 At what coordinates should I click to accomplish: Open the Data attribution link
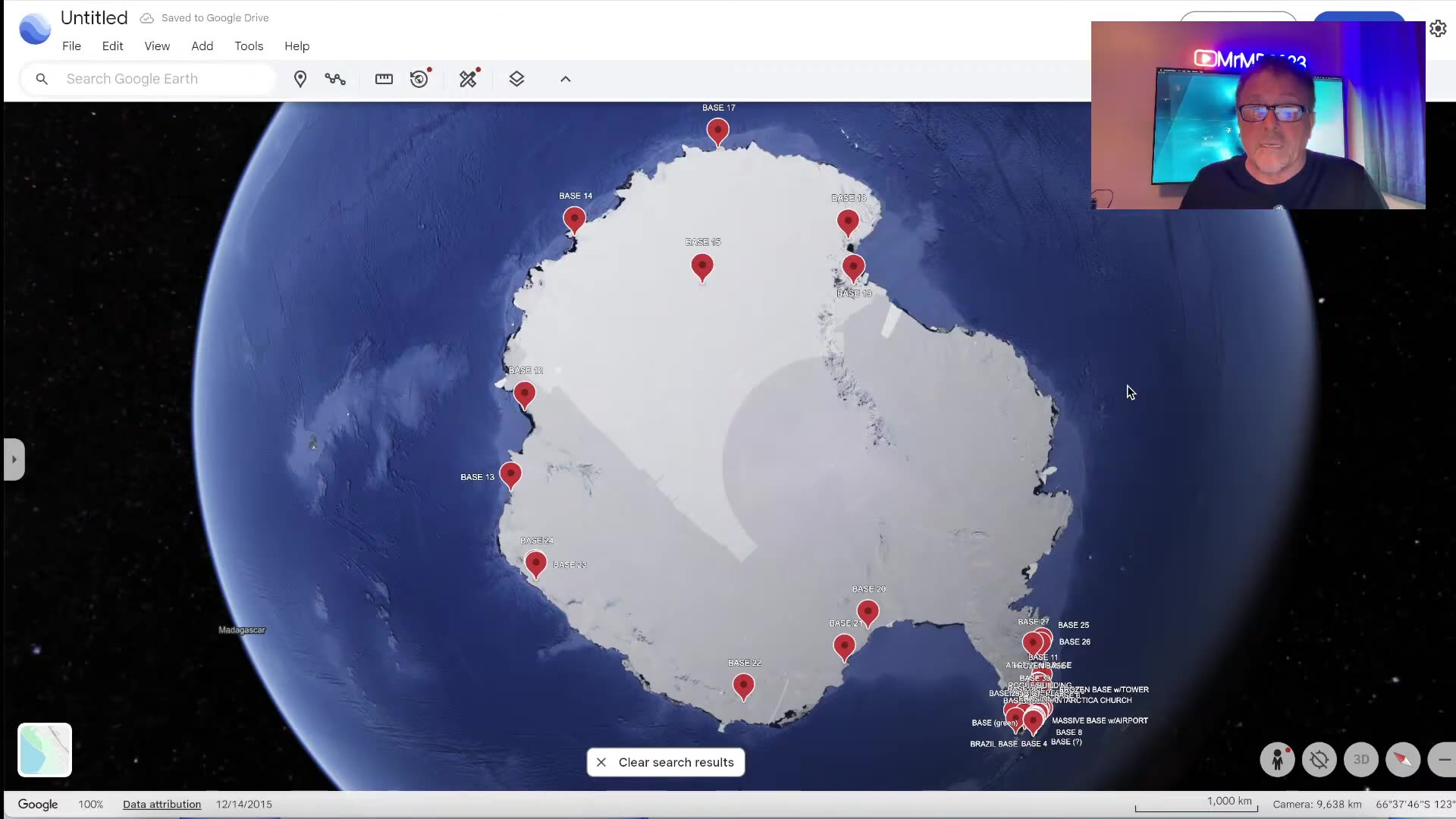tap(162, 804)
